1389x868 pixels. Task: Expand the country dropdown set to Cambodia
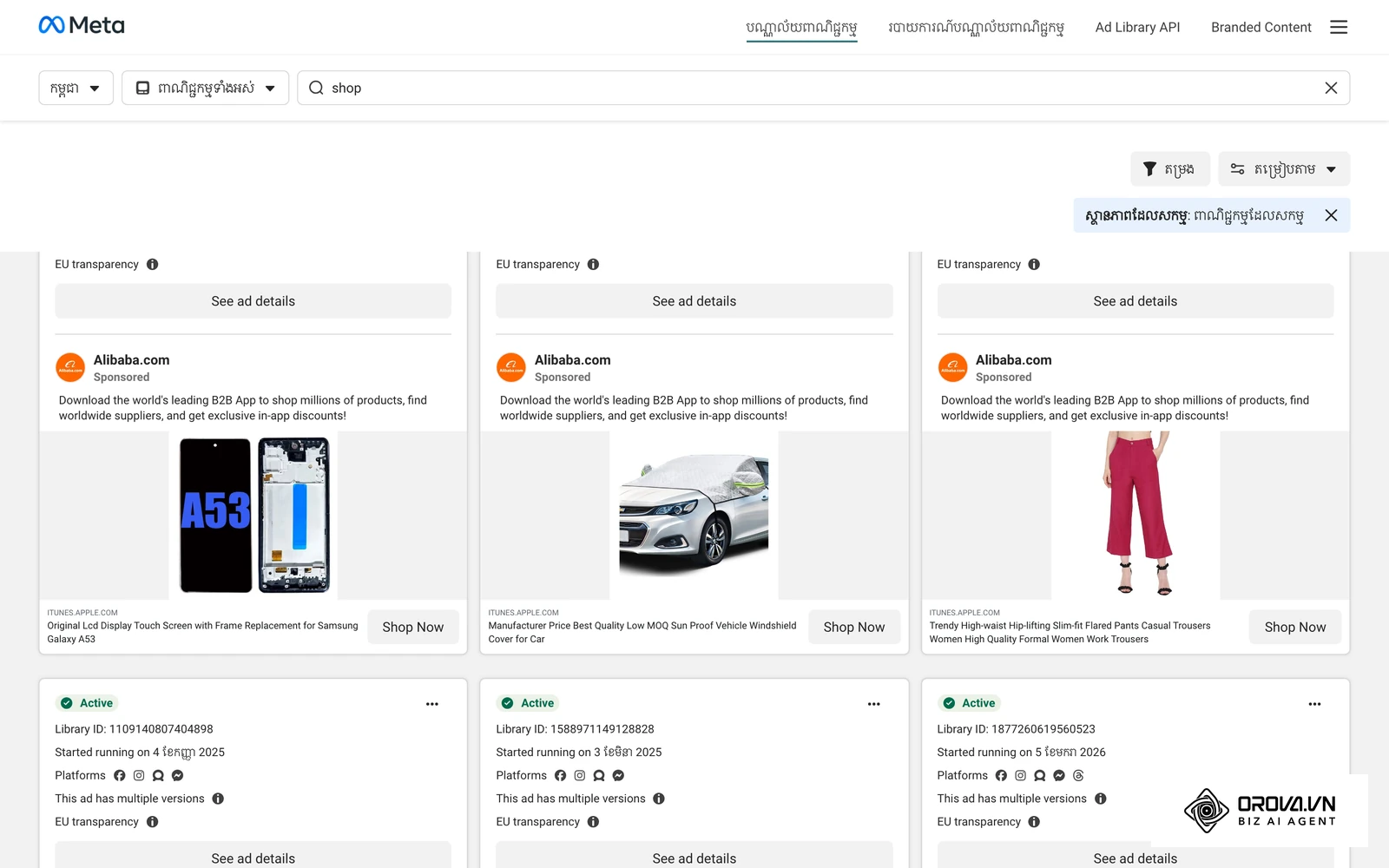click(x=76, y=88)
